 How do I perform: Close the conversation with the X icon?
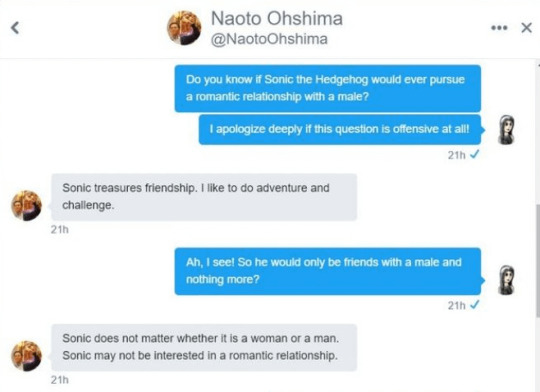click(527, 28)
